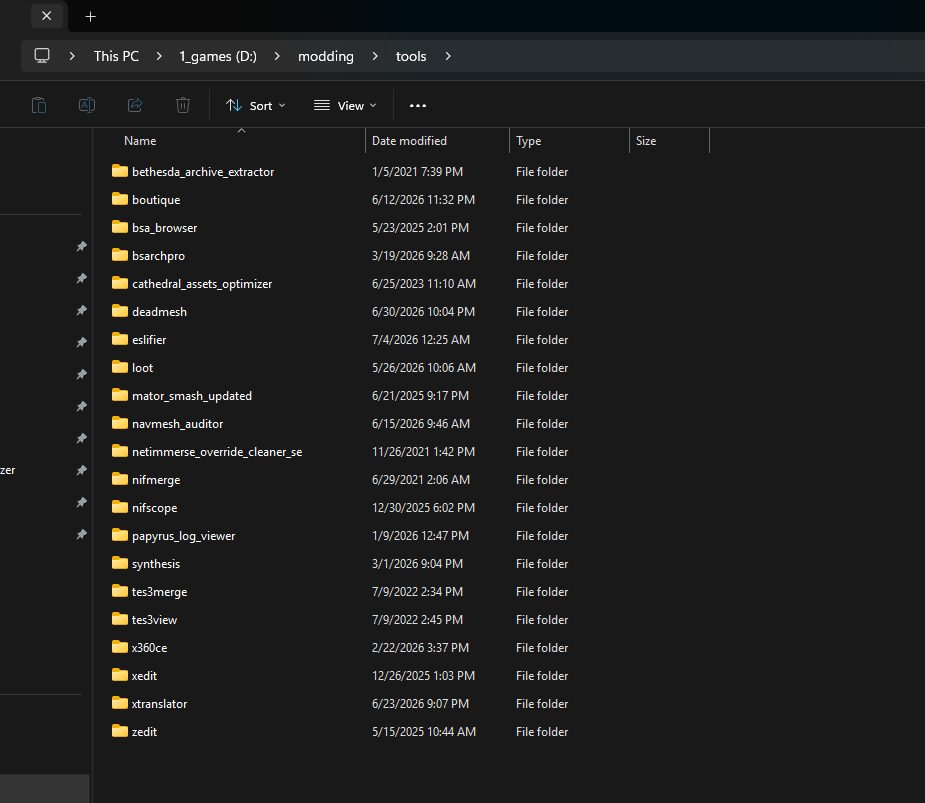The width and height of the screenshot is (925, 803).
Task: Expand chevron after the PC icon
Action: (x=72, y=56)
